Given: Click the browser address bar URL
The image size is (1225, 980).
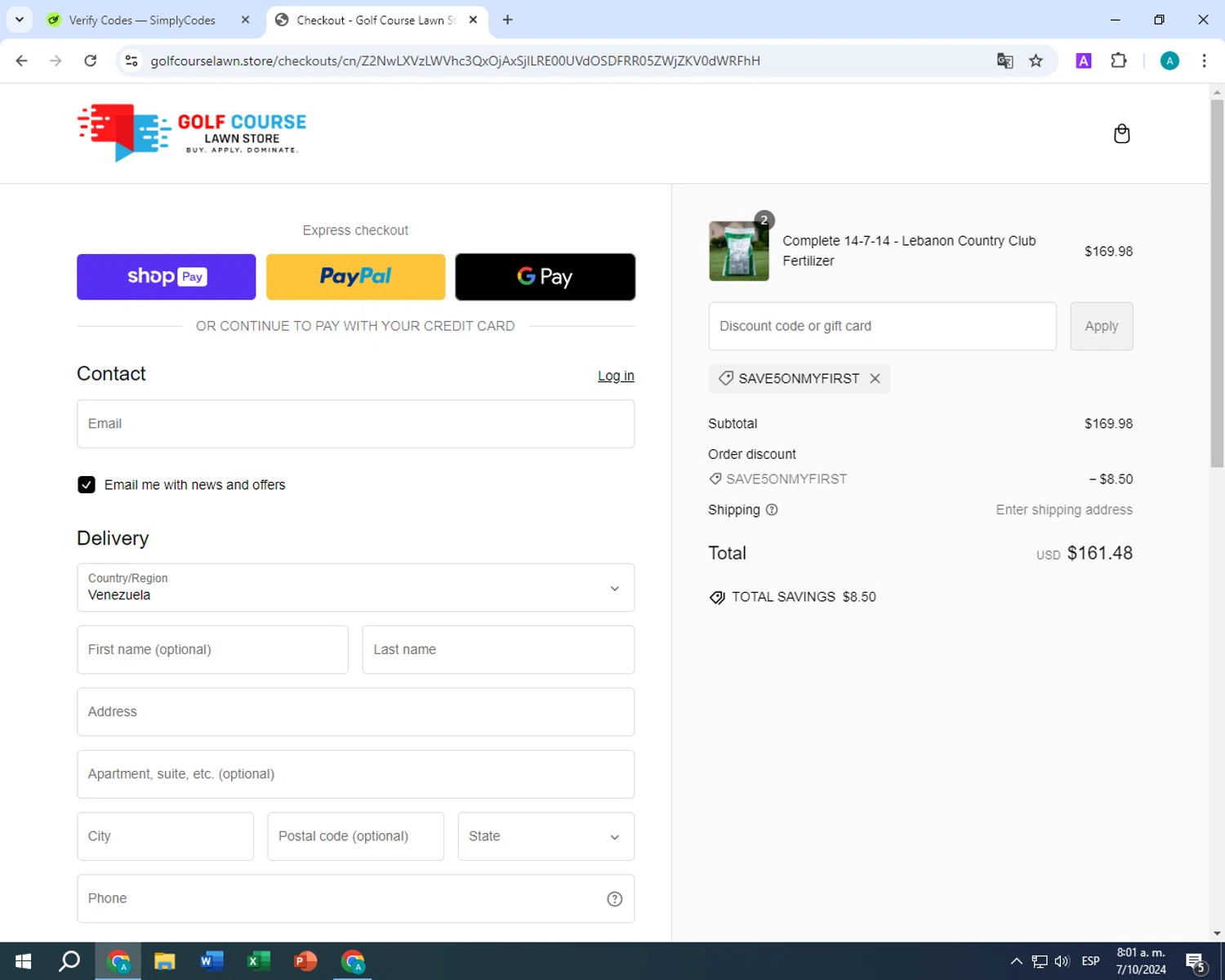Looking at the screenshot, I should (x=455, y=60).
